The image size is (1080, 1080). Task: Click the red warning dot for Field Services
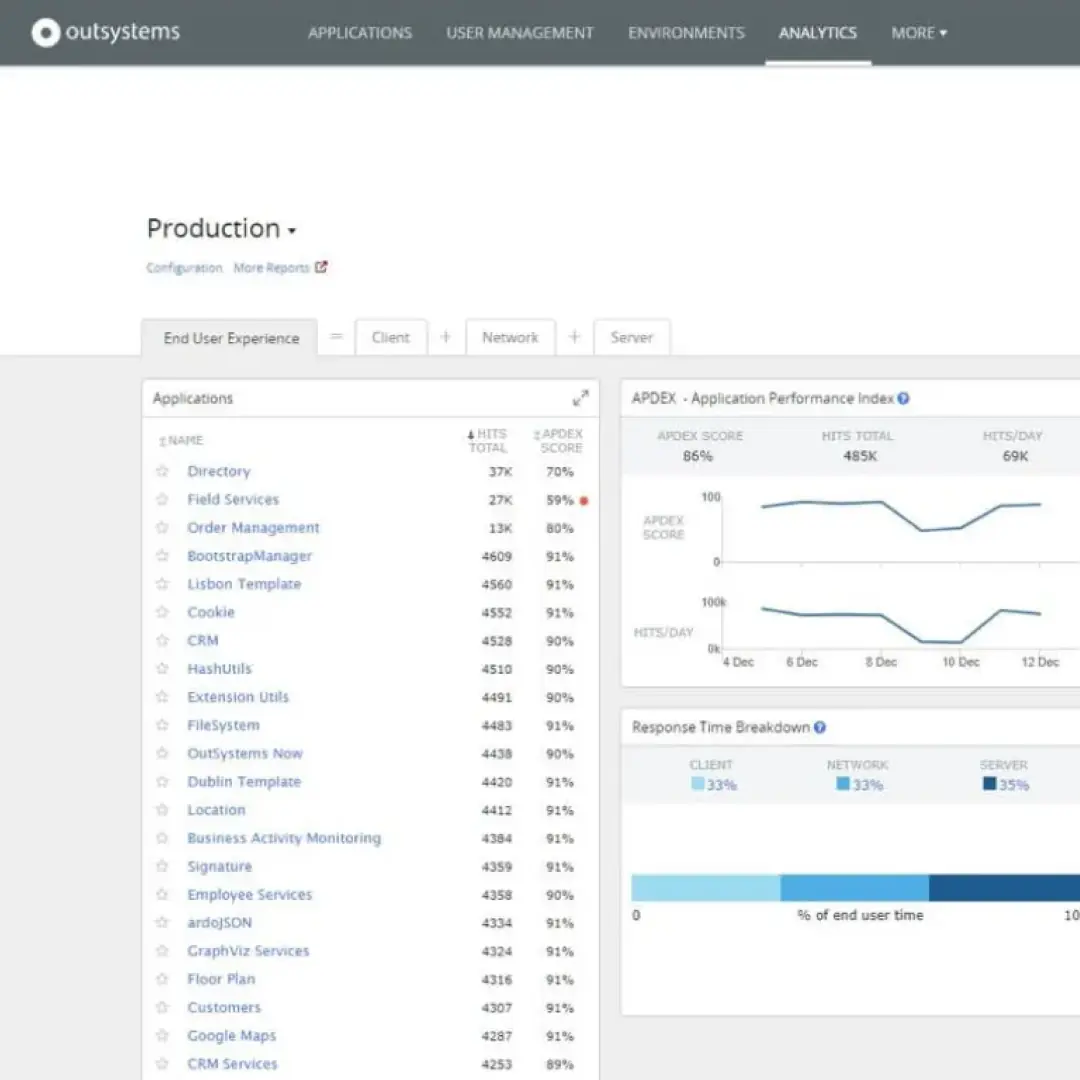point(584,500)
